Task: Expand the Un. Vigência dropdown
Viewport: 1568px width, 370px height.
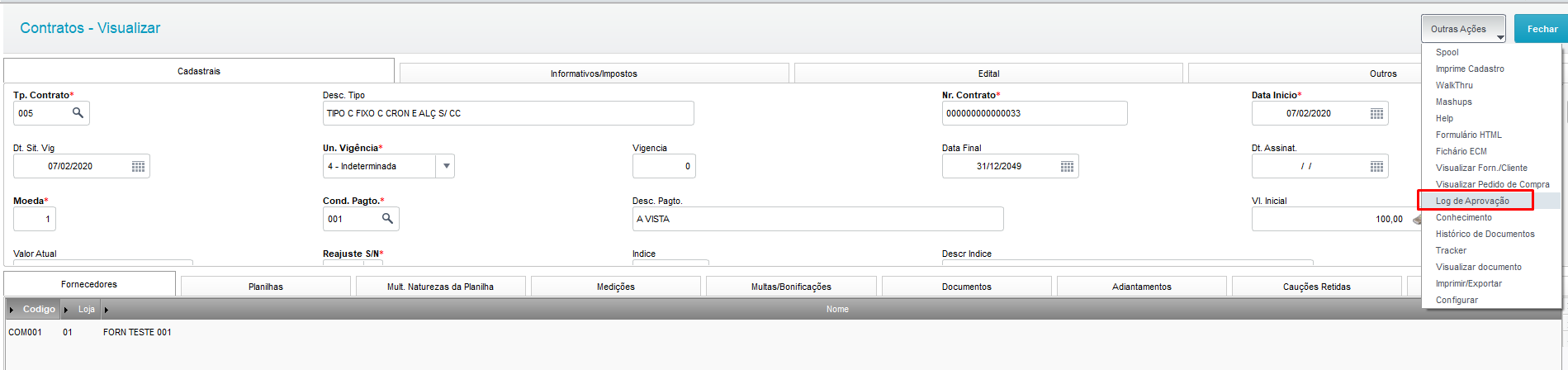Action: tap(446, 166)
